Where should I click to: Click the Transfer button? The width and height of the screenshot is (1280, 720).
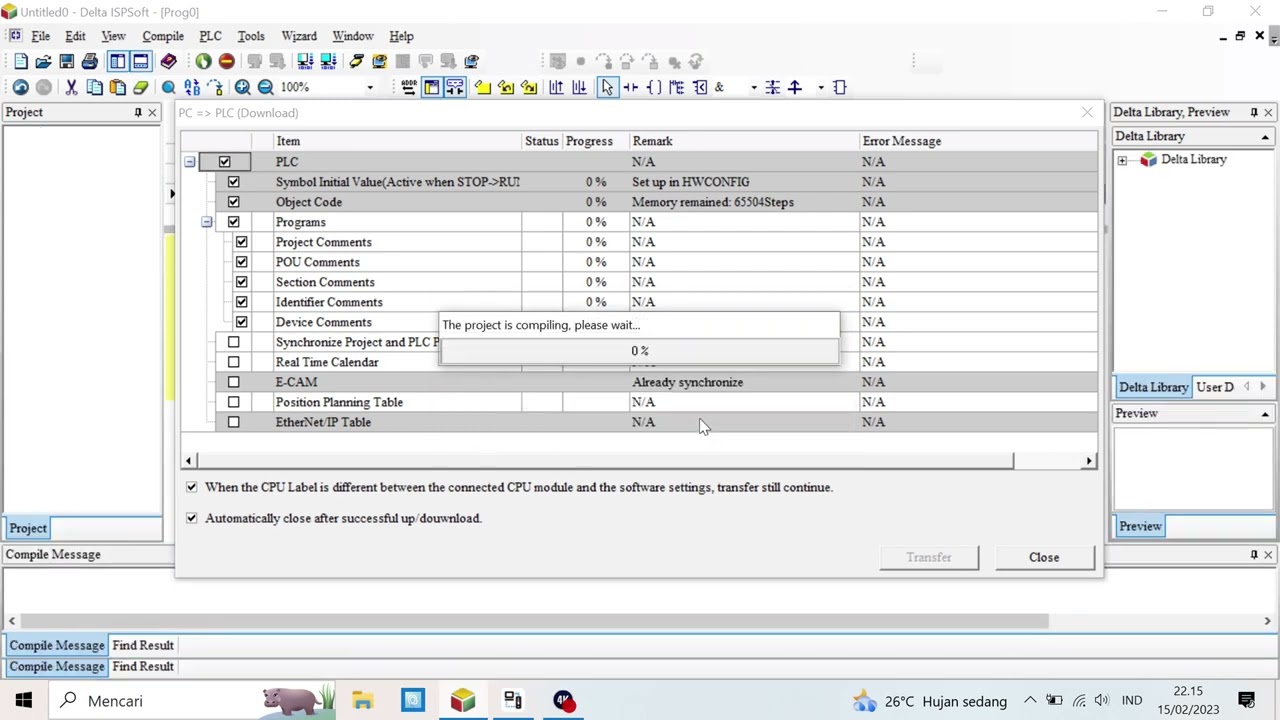pos(929,557)
